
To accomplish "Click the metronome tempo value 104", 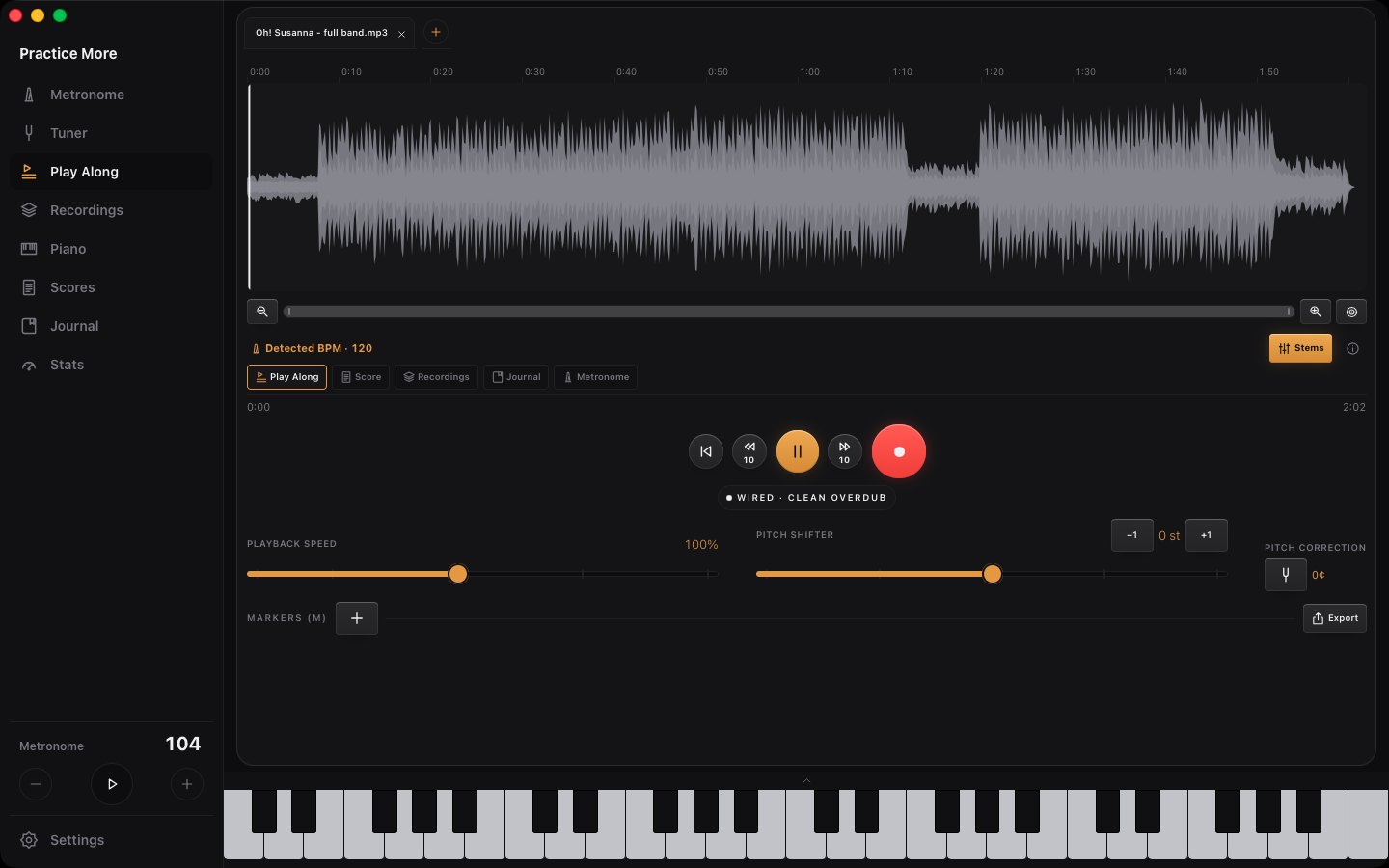I will pos(183,744).
